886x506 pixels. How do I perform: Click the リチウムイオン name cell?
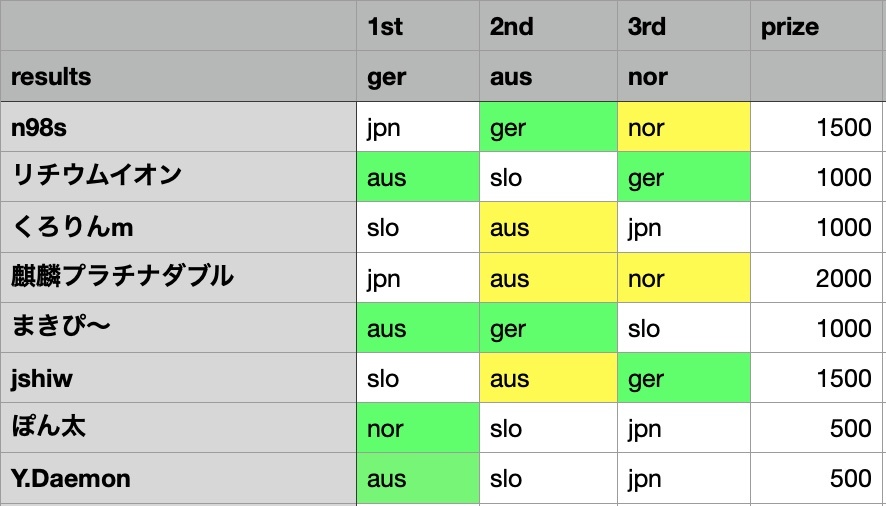[179, 177]
